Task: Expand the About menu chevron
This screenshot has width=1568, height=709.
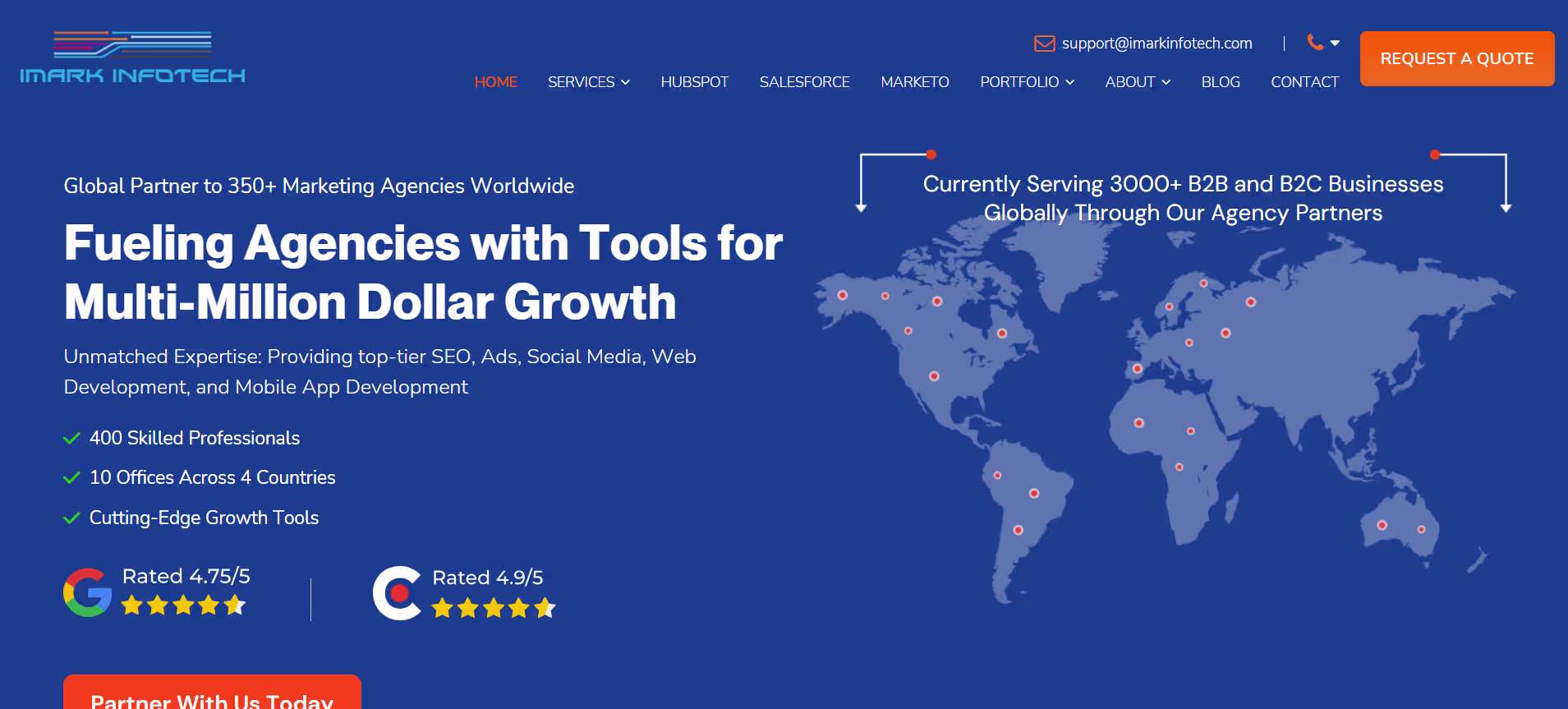Action: pos(1166,82)
